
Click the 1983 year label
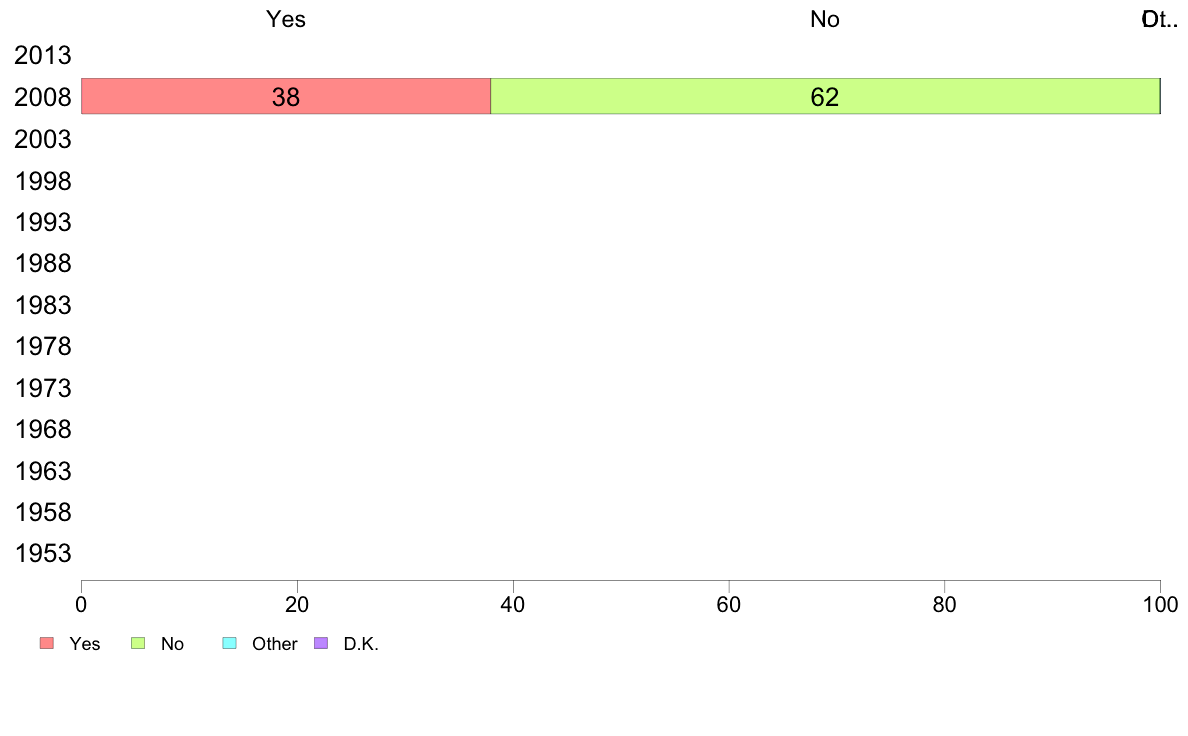click(x=42, y=305)
